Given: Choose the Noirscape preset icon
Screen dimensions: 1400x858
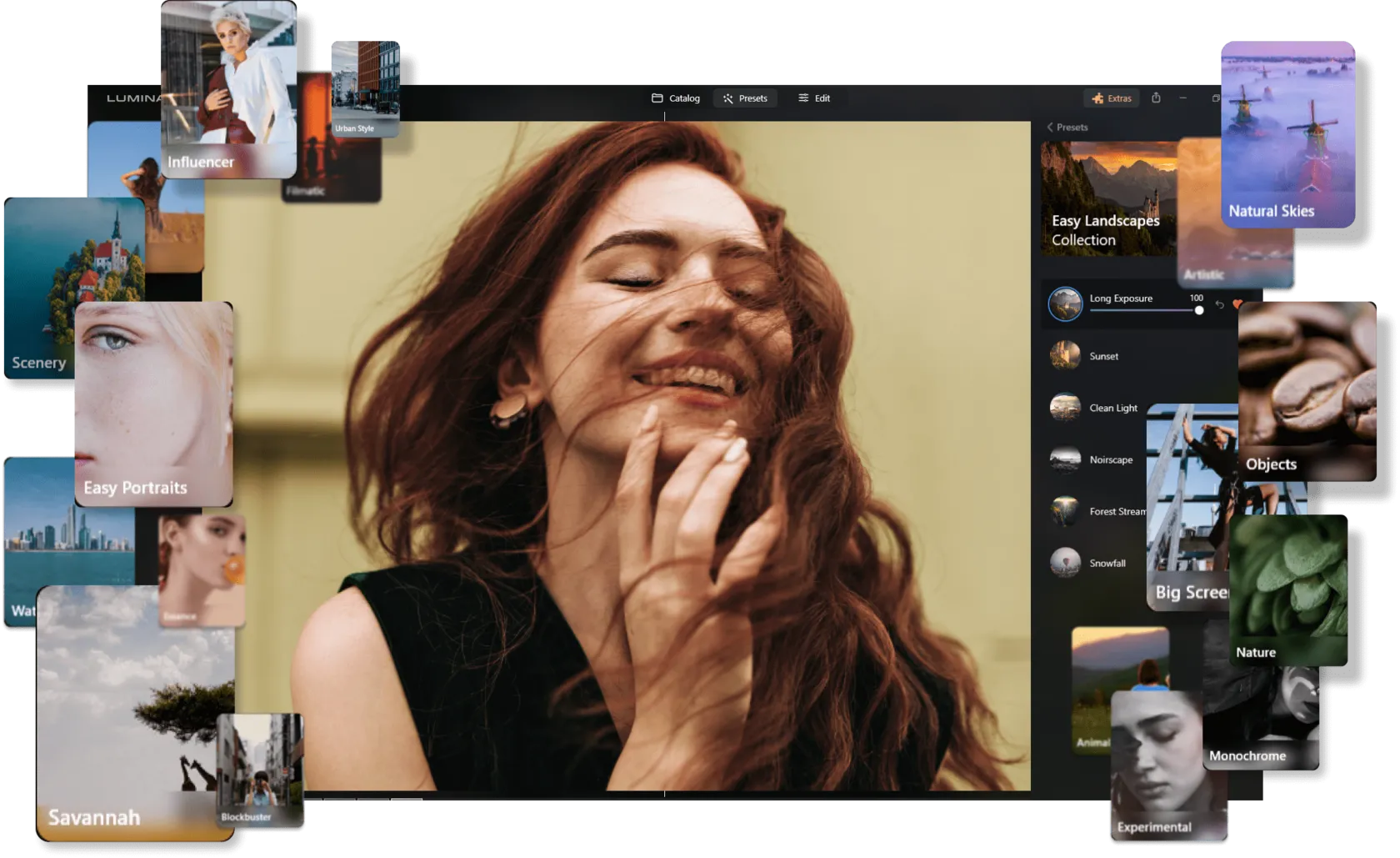Looking at the screenshot, I should coord(1065,459).
